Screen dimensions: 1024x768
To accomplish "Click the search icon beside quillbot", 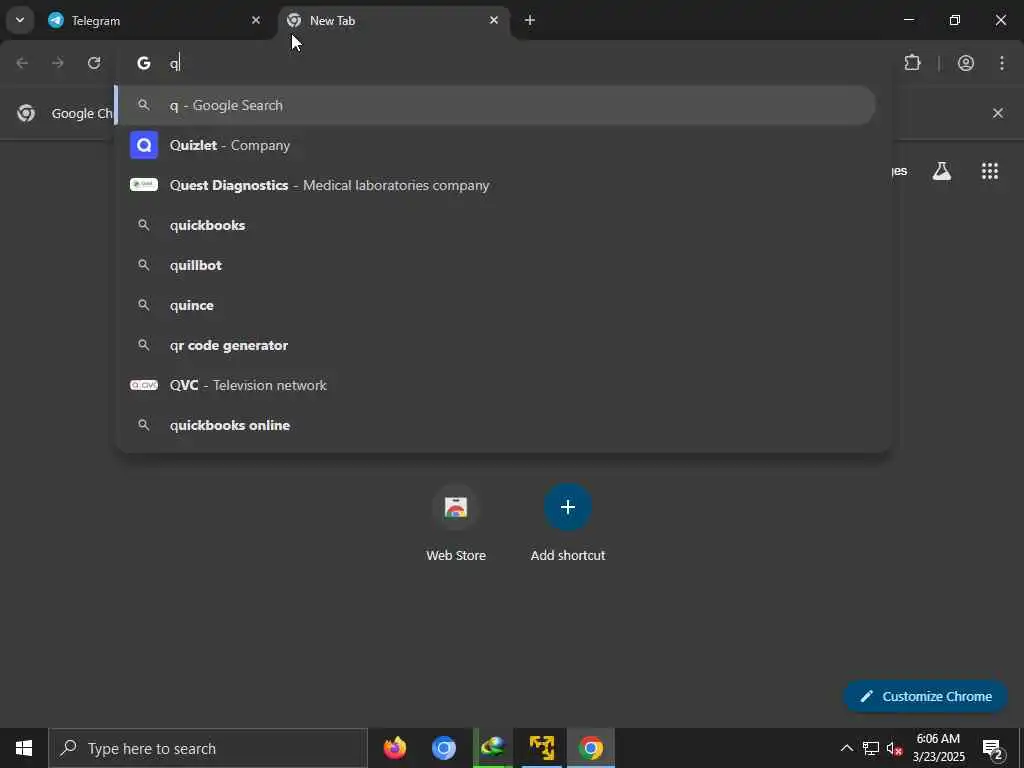I will click(x=144, y=265).
